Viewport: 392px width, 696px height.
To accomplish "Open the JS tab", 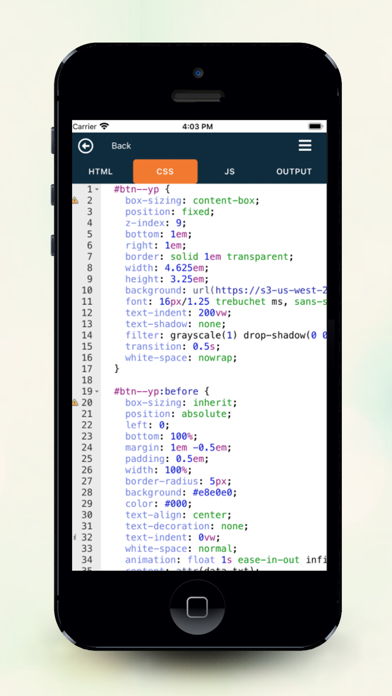I will tap(230, 171).
